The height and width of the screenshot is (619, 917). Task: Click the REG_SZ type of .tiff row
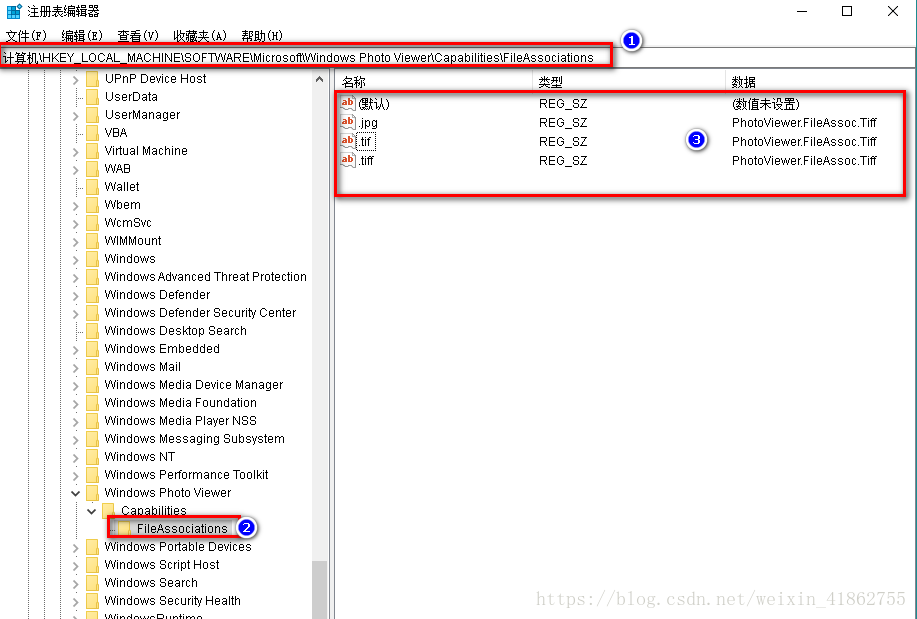pos(563,160)
